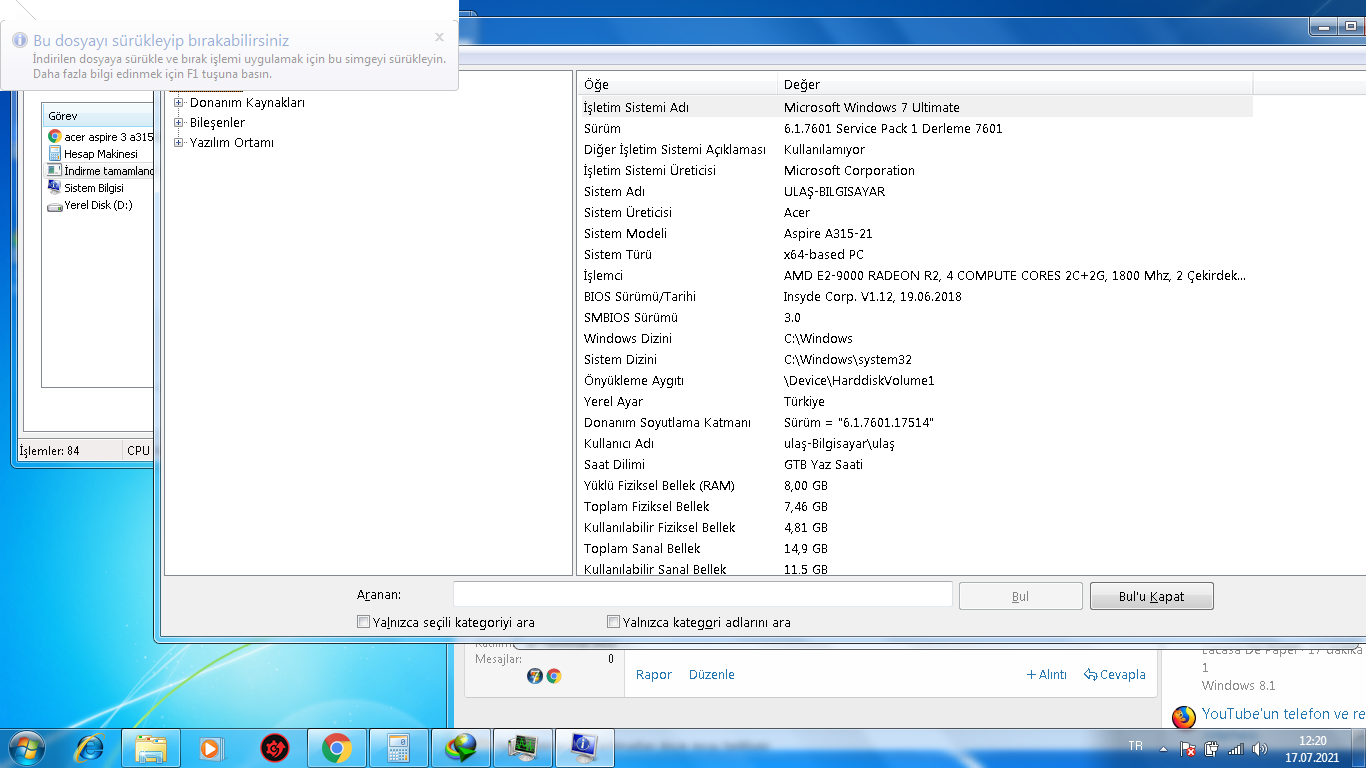Click the Bul search button

(x=1020, y=596)
